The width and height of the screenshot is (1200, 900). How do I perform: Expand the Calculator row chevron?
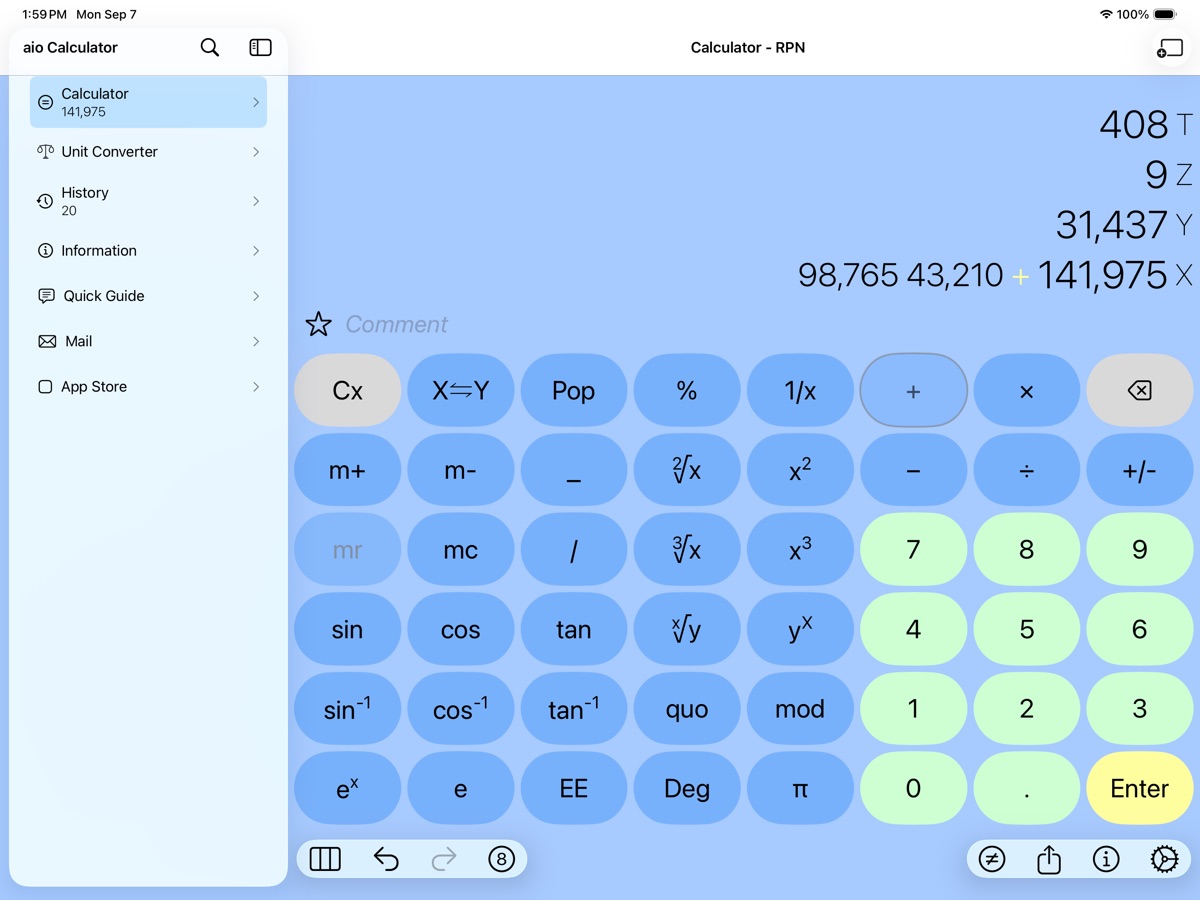[256, 102]
